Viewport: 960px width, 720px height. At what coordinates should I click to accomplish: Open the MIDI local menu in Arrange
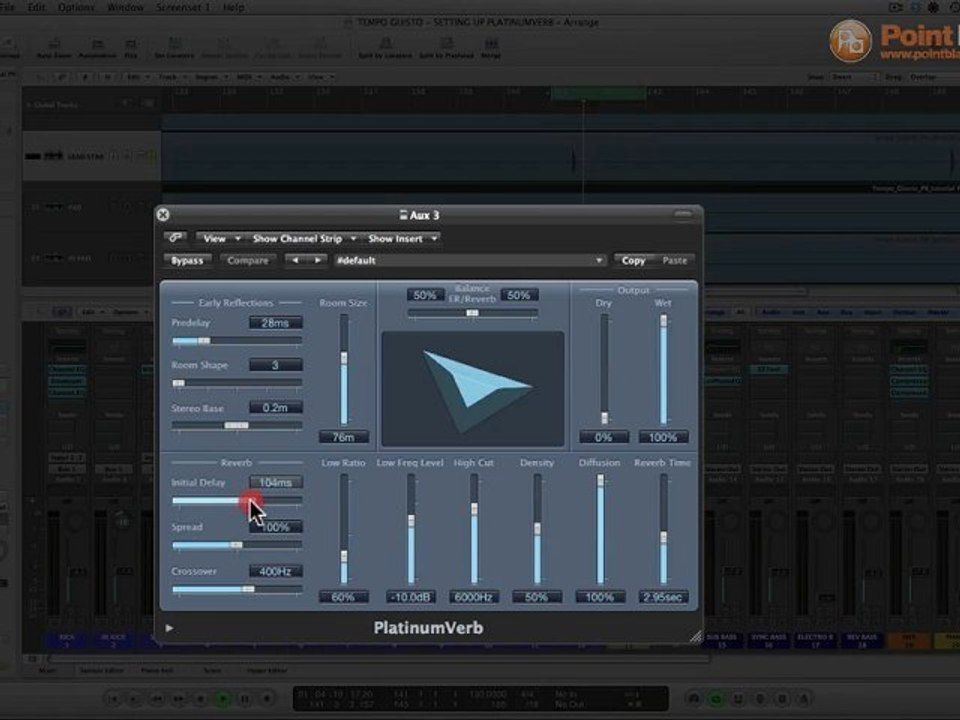pyautogui.click(x=248, y=77)
